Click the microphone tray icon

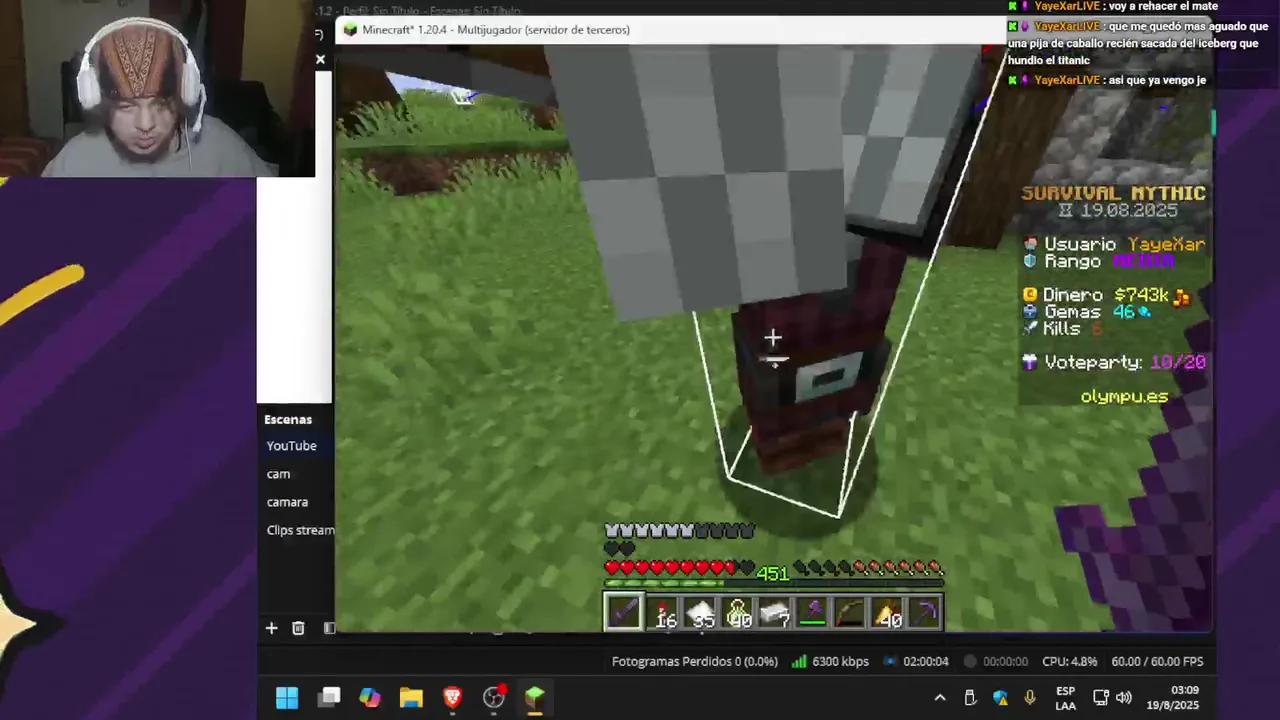(x=1030, y=698)
